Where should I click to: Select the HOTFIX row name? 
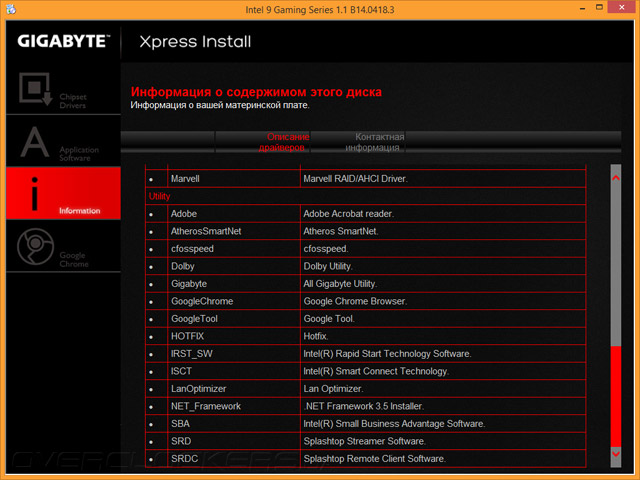tap(187, 337)
